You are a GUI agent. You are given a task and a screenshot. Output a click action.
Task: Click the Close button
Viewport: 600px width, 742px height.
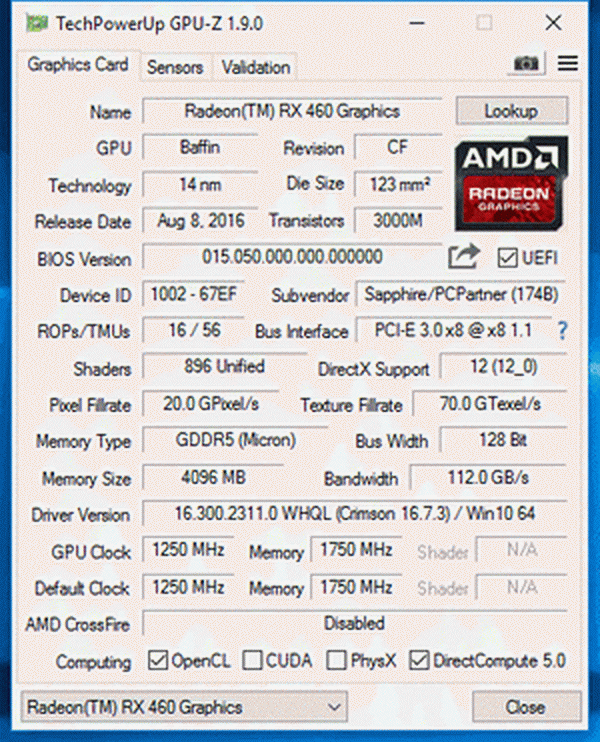tap(526, 707)
